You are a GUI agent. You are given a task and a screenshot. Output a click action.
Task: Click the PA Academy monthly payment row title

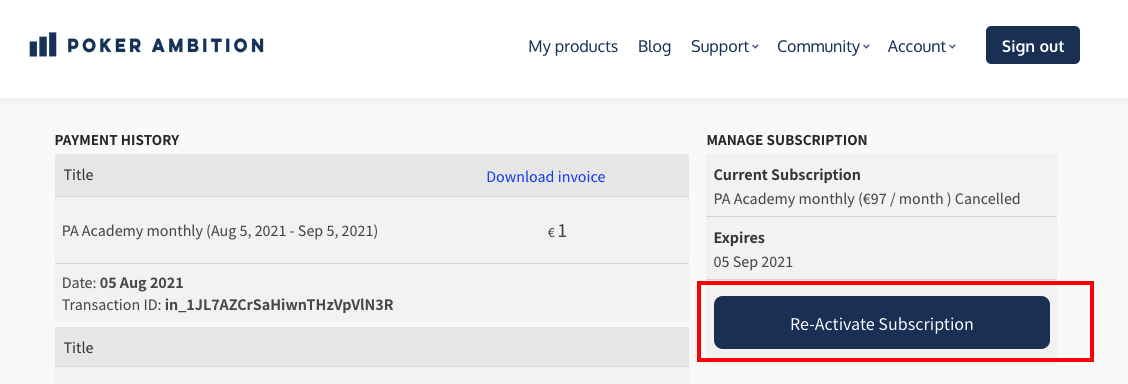[219, 231]
